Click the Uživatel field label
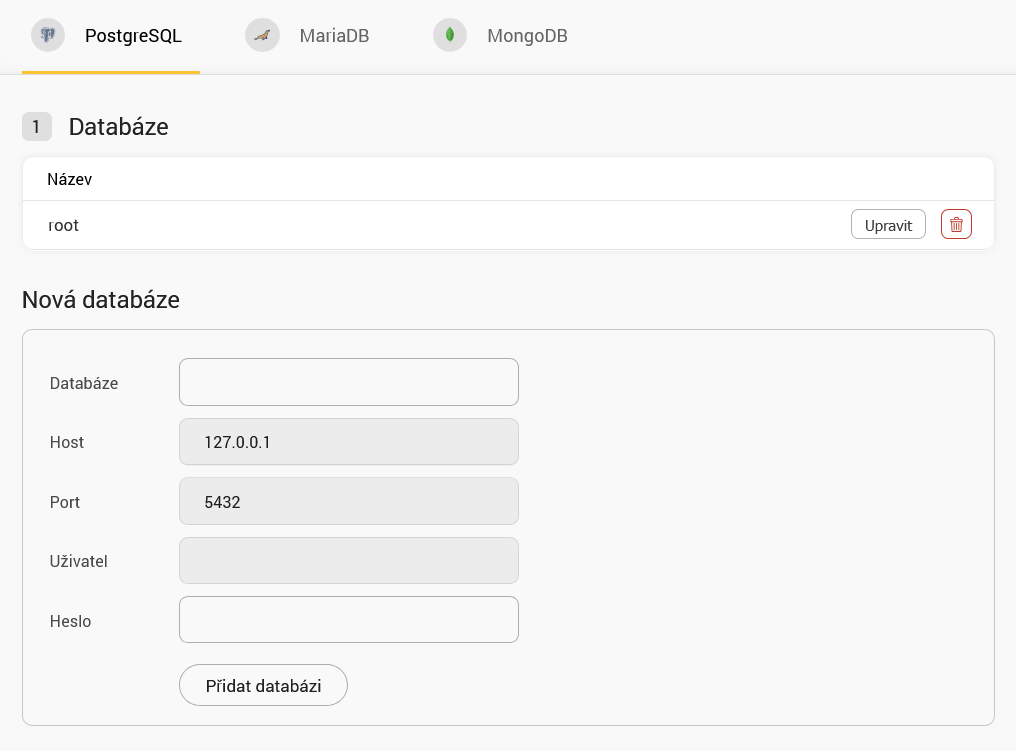 pos(78,561)
